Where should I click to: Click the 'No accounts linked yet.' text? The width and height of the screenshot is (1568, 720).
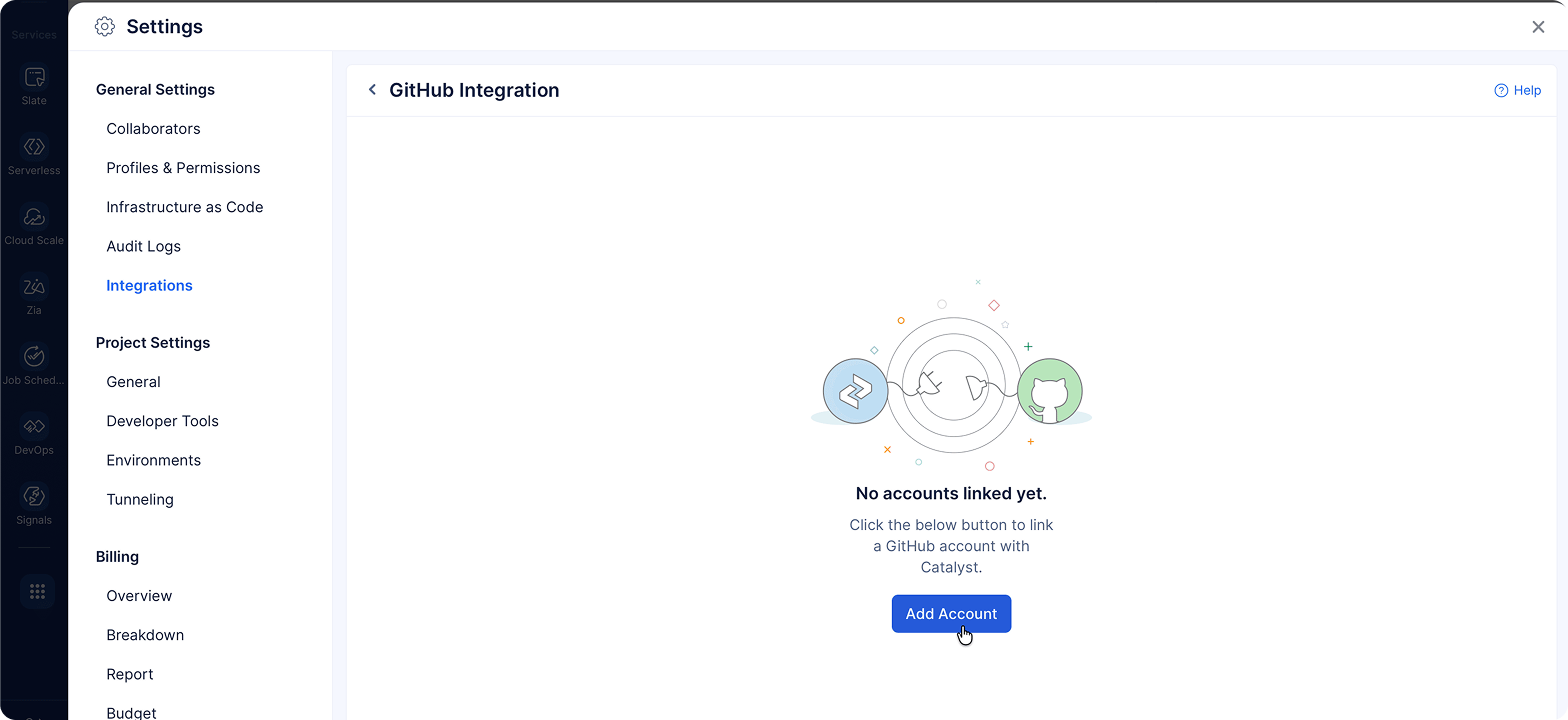click(951, 493)
